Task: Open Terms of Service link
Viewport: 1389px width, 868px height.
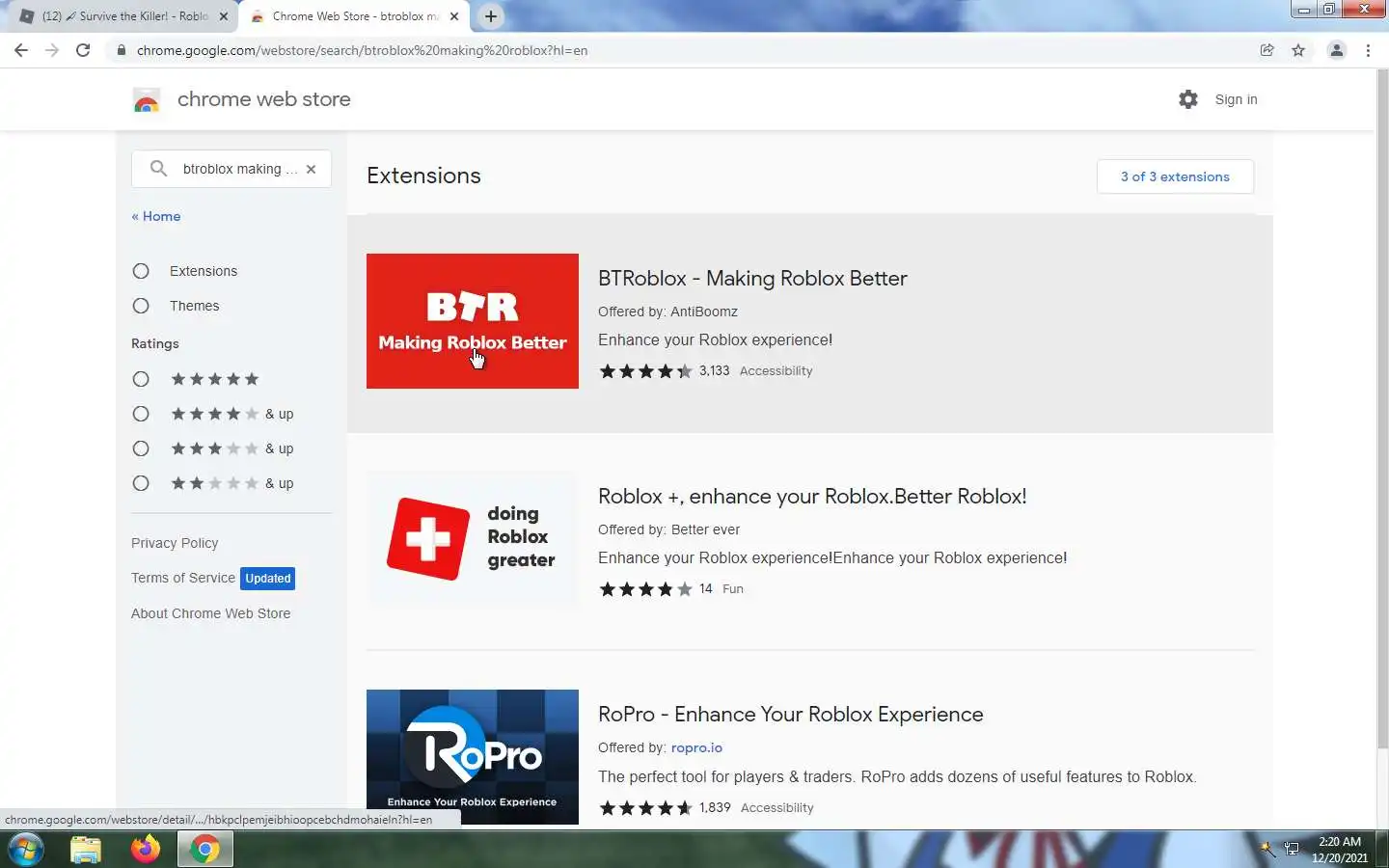Action: (183, 578)
